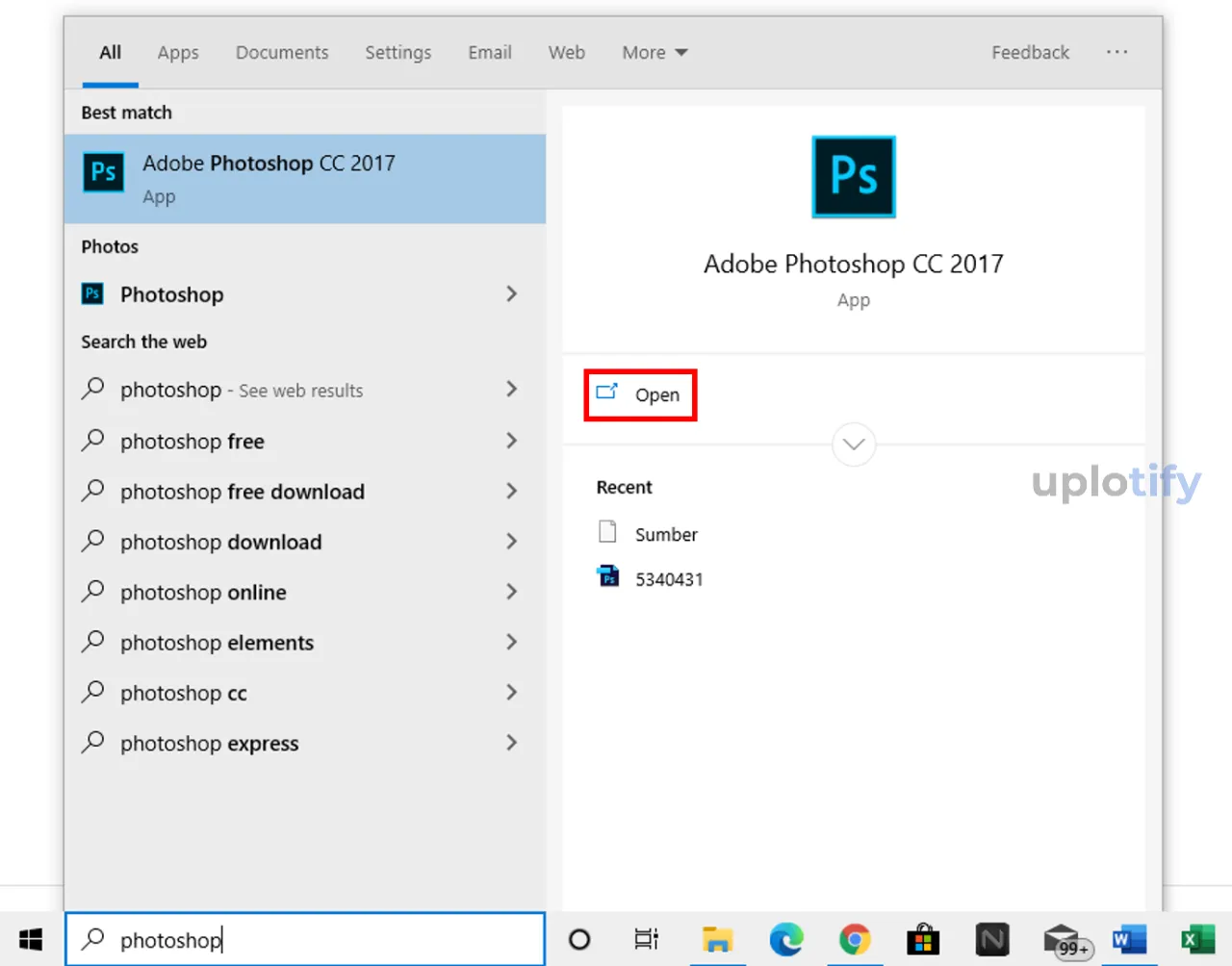Image resolution: width=1232 pixels, height=966 pixels.
Task: Expand arrow for photoshop free download
Action: pyautogui.click(x=511, y=491)
